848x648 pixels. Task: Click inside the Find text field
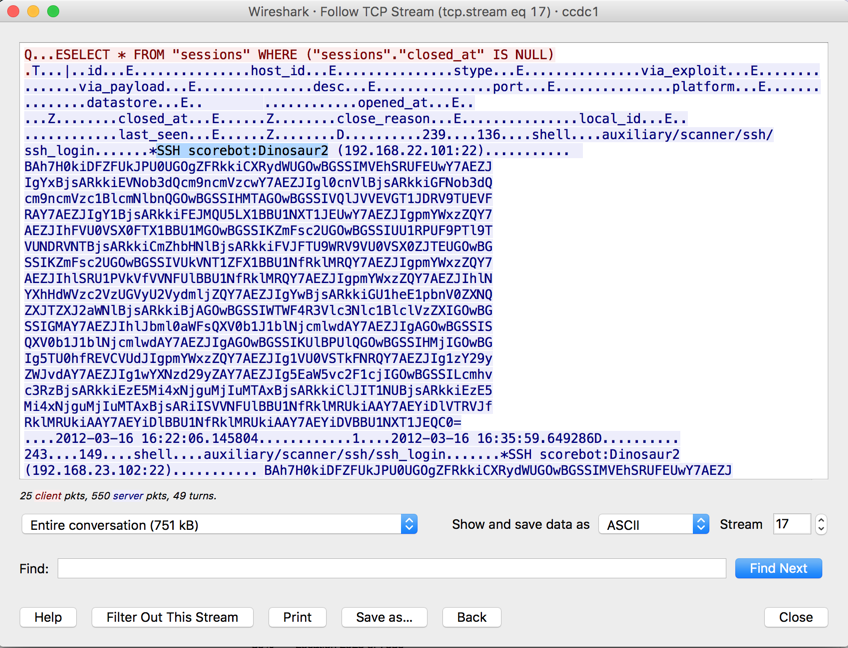click(392, 568)
